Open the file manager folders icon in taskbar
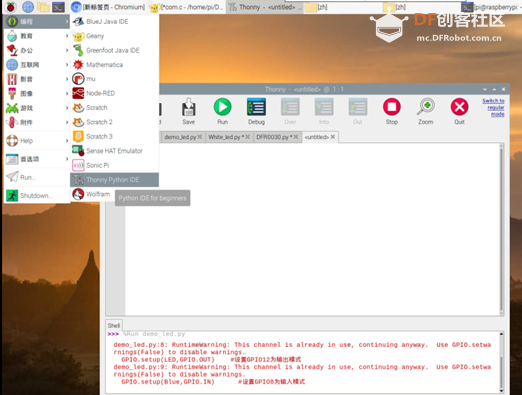 click(43, 7)
